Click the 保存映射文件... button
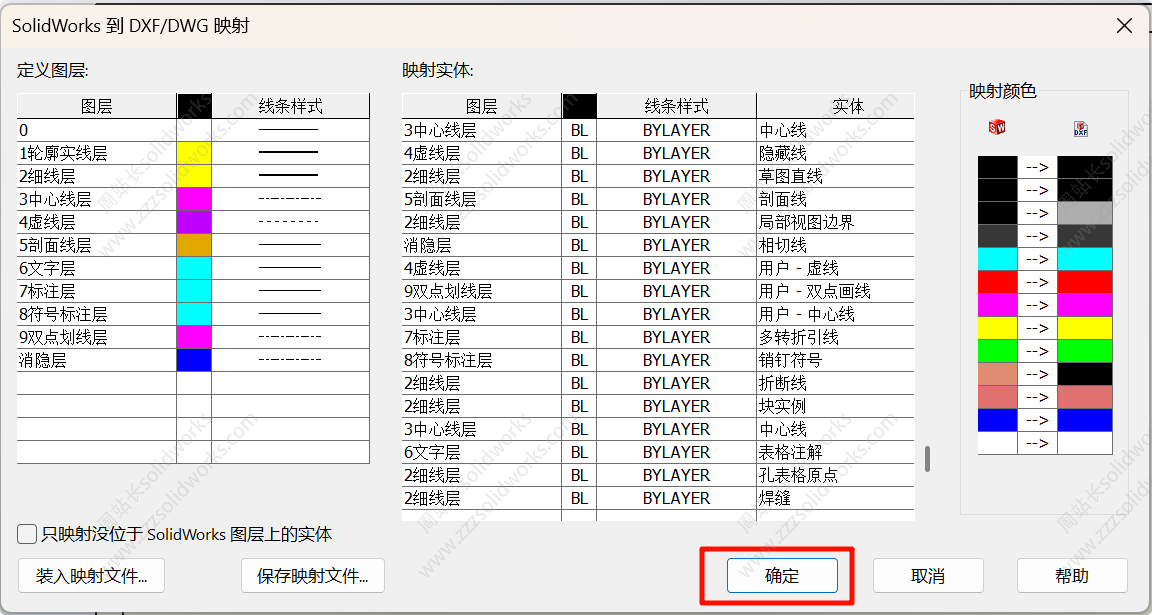 point(312,576)
